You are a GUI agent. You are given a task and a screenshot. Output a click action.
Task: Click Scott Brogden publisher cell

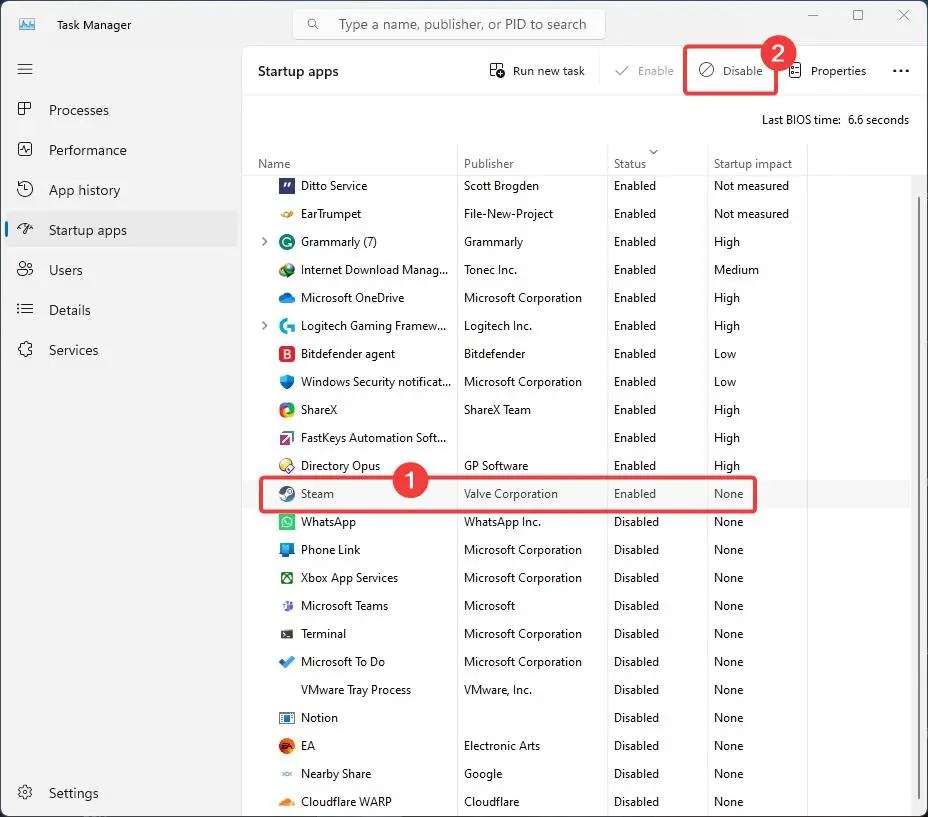coord(501,186)
